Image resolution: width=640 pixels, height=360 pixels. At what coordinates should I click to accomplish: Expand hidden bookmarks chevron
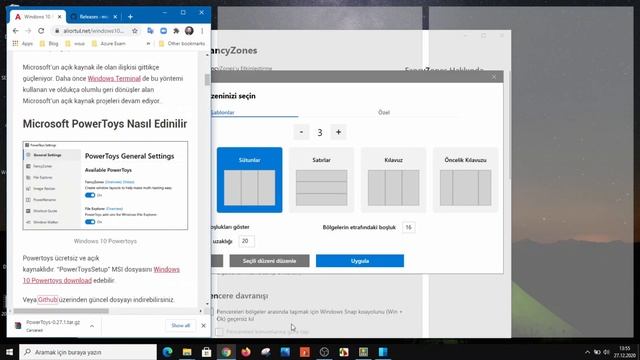(x=148, y=43)
